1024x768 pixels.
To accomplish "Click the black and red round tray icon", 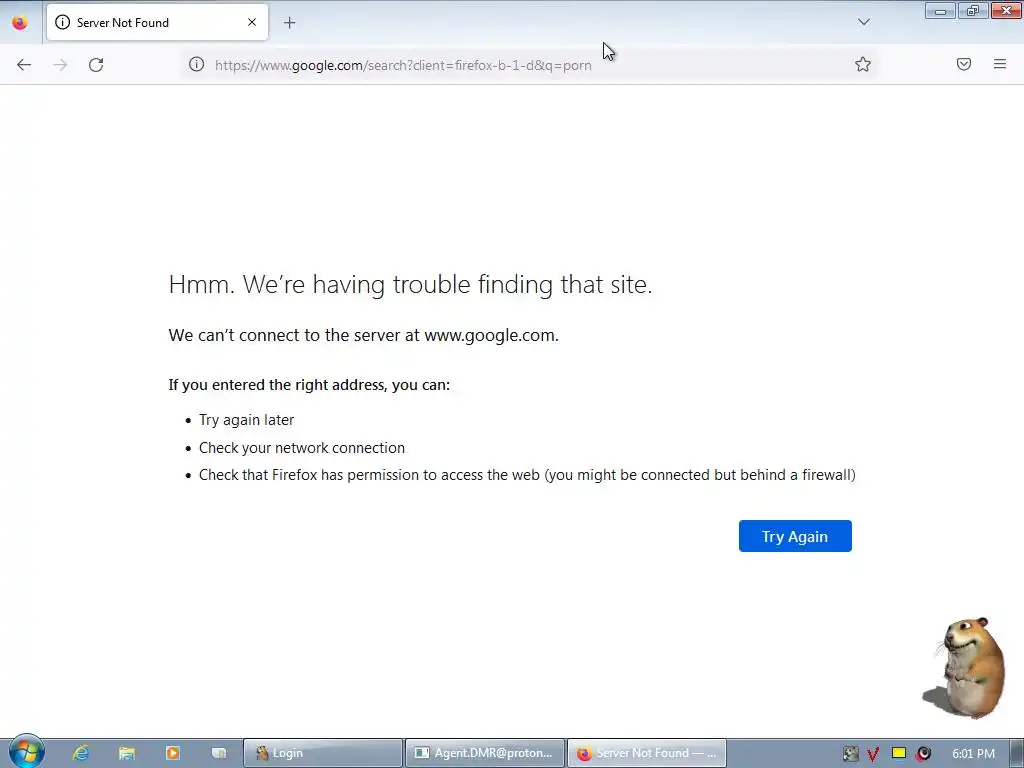I will pyautogui.click(x=923, y=754).
